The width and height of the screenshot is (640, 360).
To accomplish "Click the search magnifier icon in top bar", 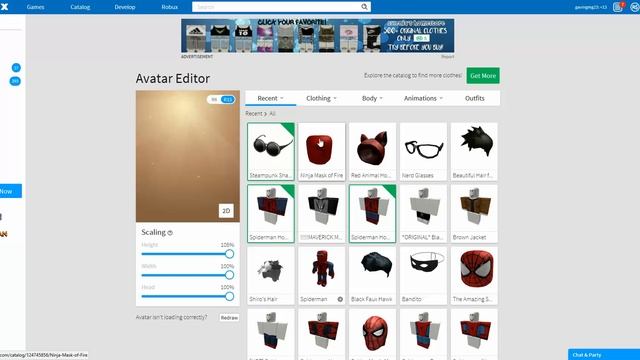I will [x=364, y=7].
